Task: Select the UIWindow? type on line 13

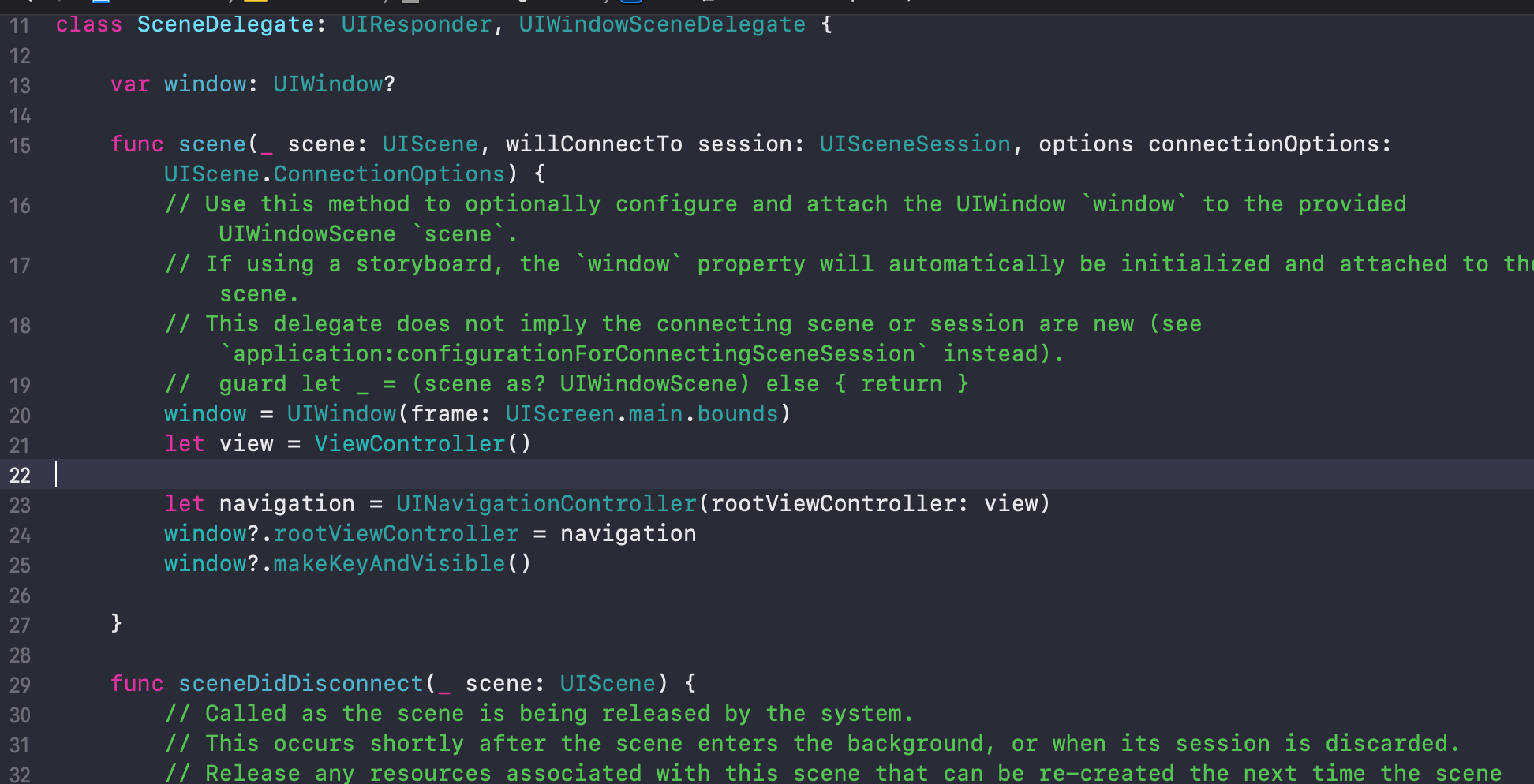Action: (x=335, y=84)
